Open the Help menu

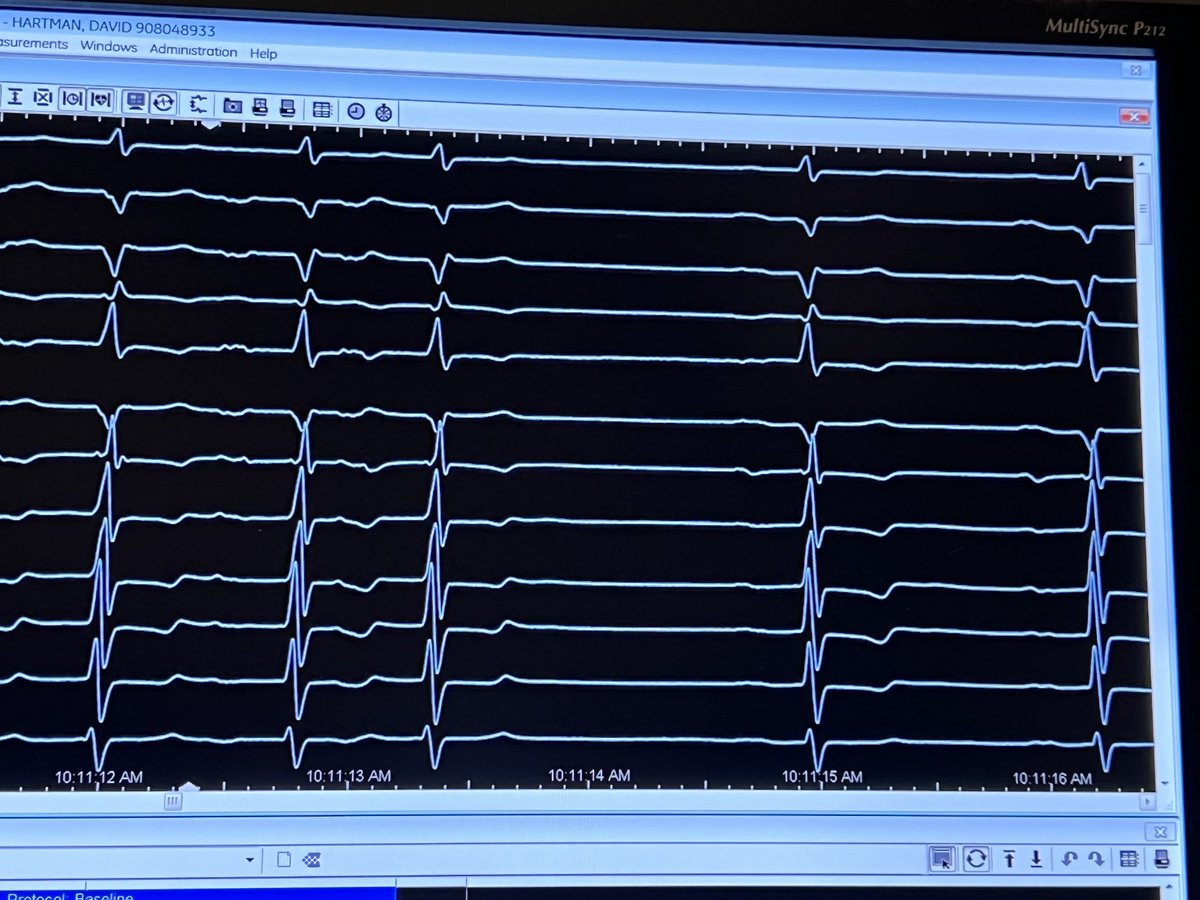(x=264, y=54)
